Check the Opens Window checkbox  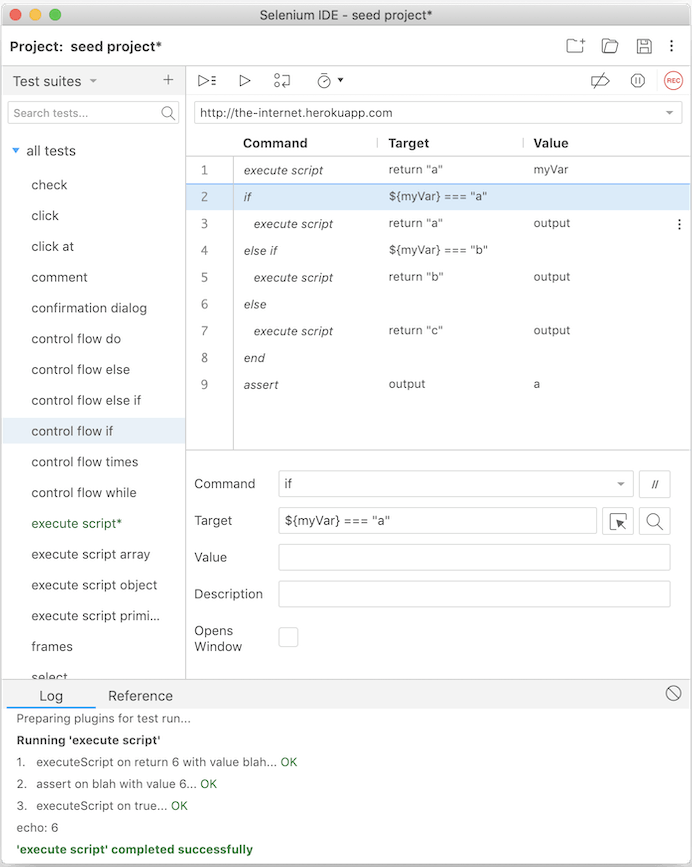288,637
